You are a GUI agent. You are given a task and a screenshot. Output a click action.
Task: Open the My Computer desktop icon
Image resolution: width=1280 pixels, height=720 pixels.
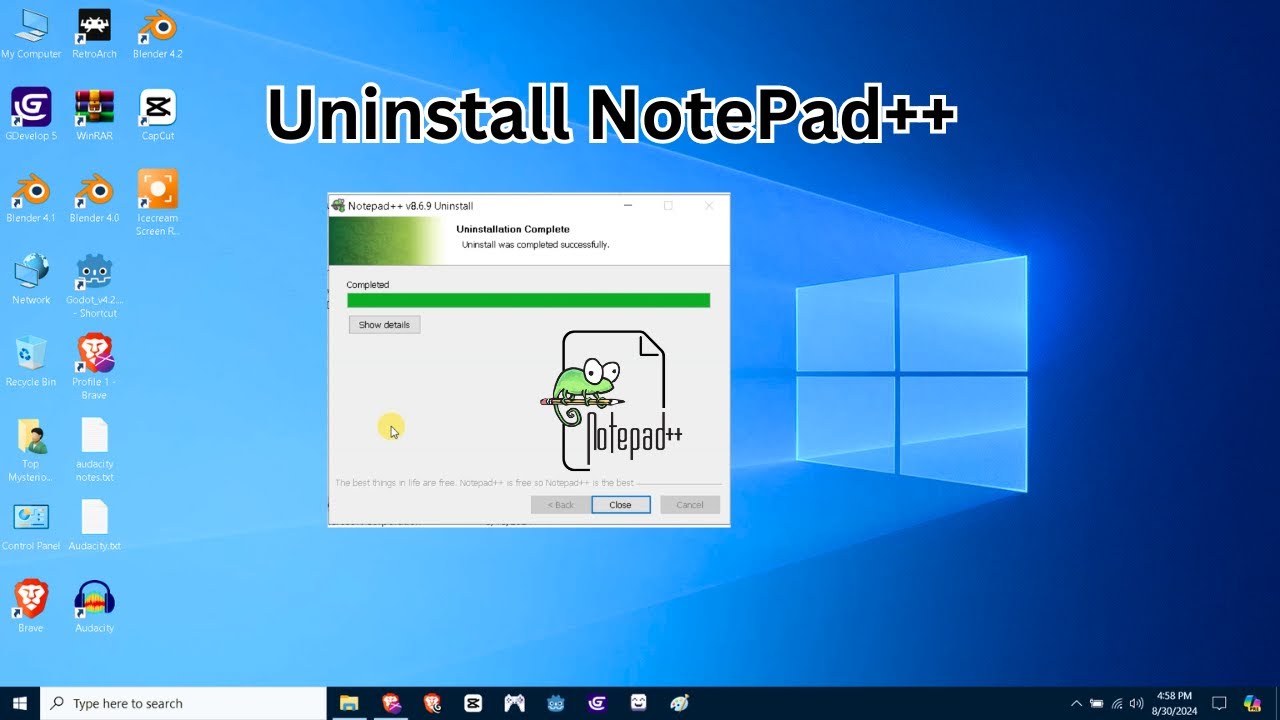coord(31,33)
